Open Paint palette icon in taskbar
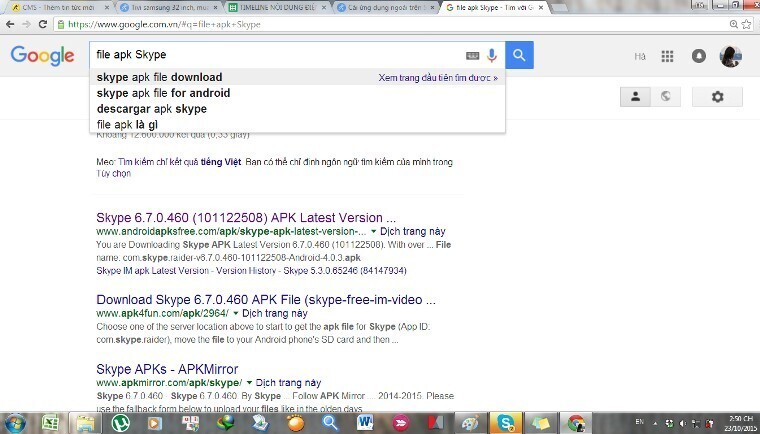 pos(470,423)
